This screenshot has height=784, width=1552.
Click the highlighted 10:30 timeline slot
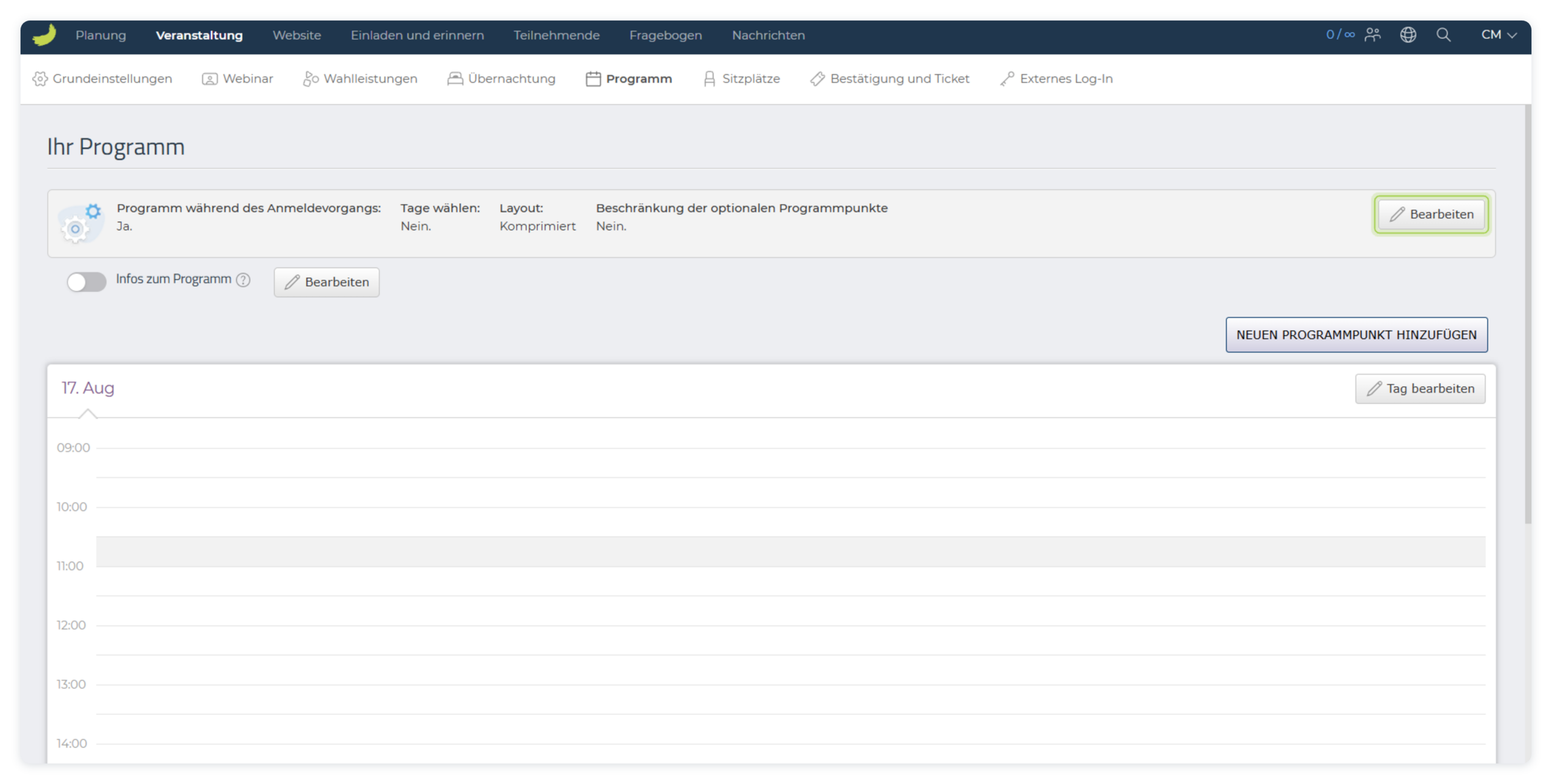pyautogui.click(x=791, y=551)
